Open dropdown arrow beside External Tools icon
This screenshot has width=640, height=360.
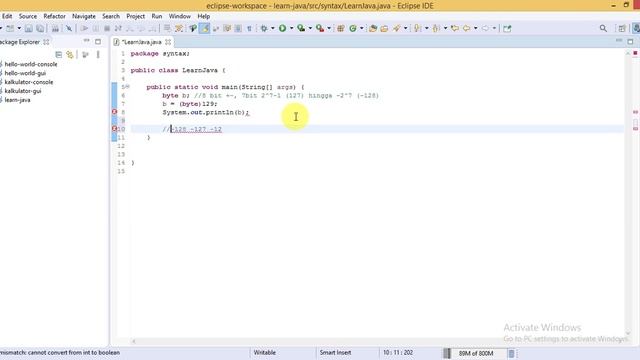(329, 28)
